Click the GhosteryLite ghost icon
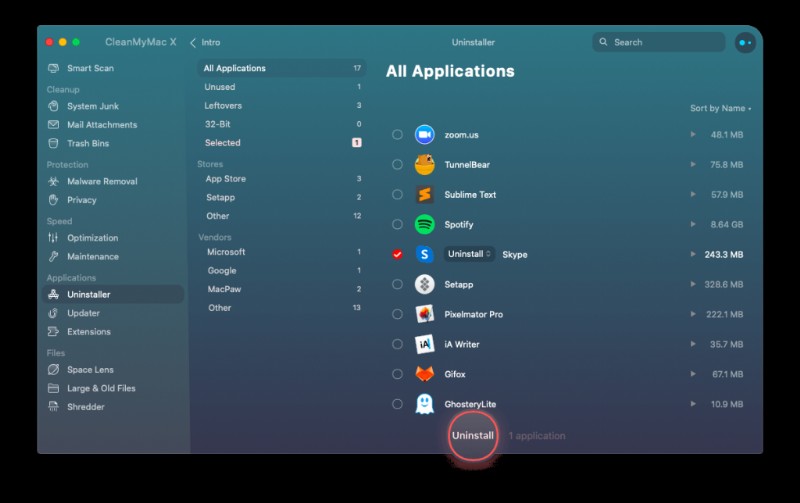Screen dimensions: 800x503 click(x=424, y=404)
